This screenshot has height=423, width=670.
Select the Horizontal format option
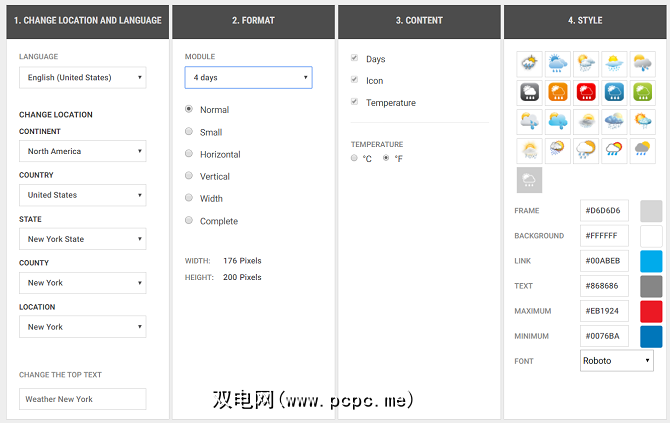(x=189, y=153)
